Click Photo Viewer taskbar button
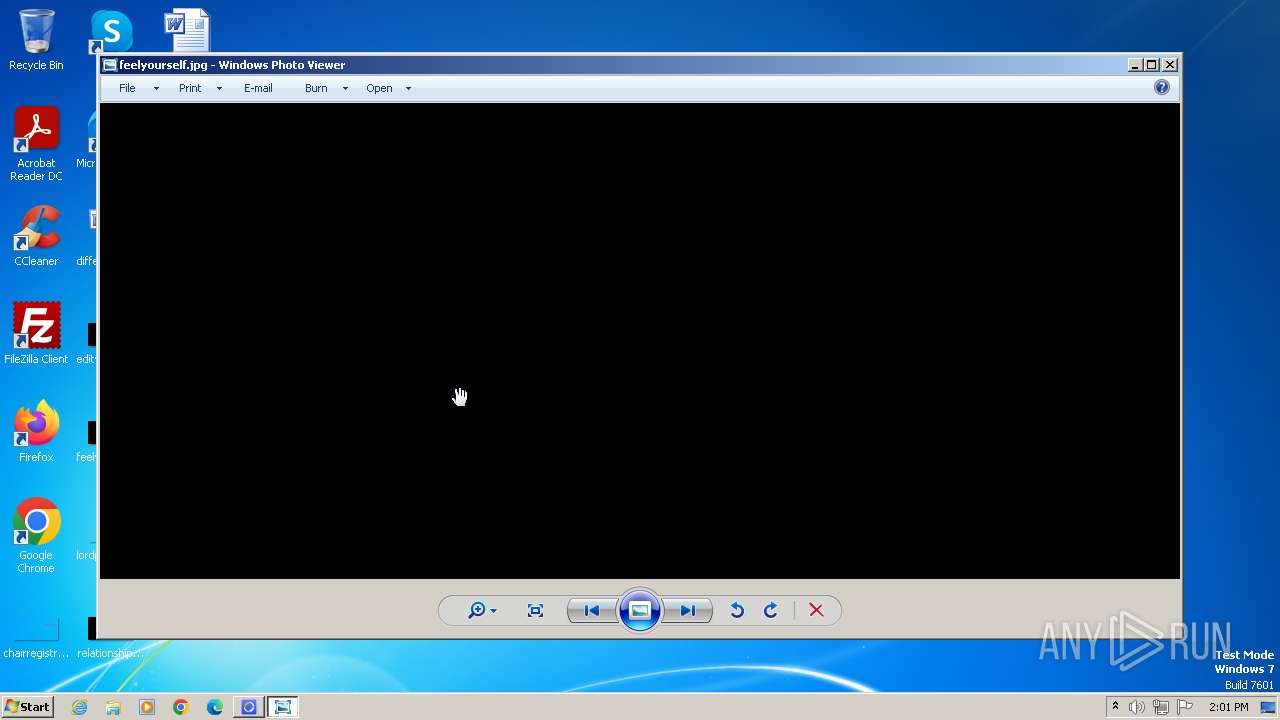This screenshot has height=720, width=1280. click(283, 707)
